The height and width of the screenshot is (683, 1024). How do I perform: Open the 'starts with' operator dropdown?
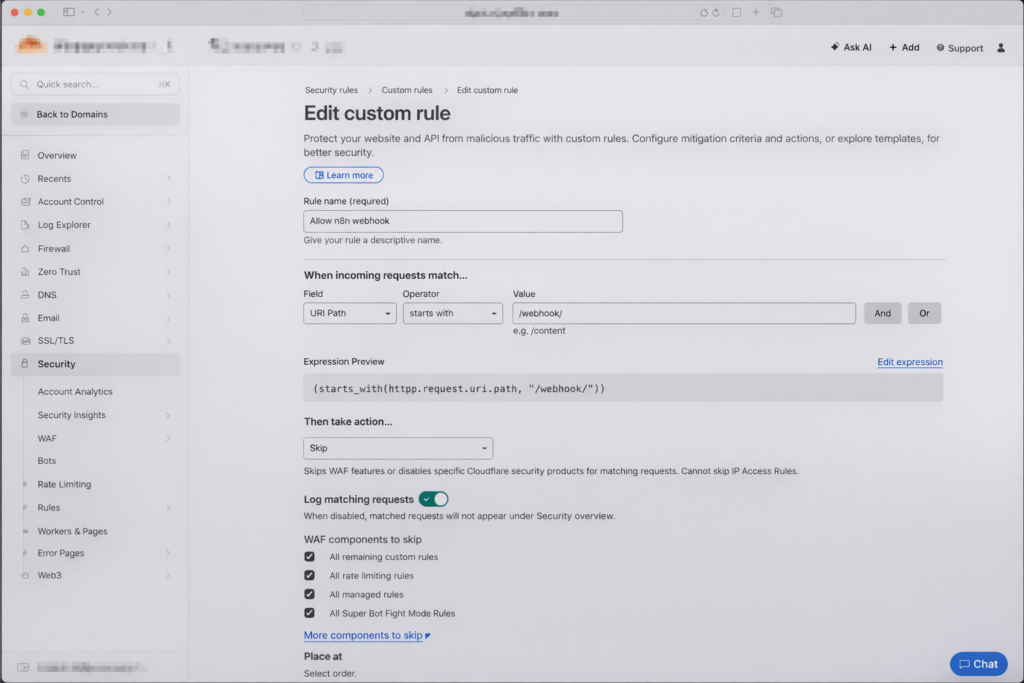(x=452, y=313)
